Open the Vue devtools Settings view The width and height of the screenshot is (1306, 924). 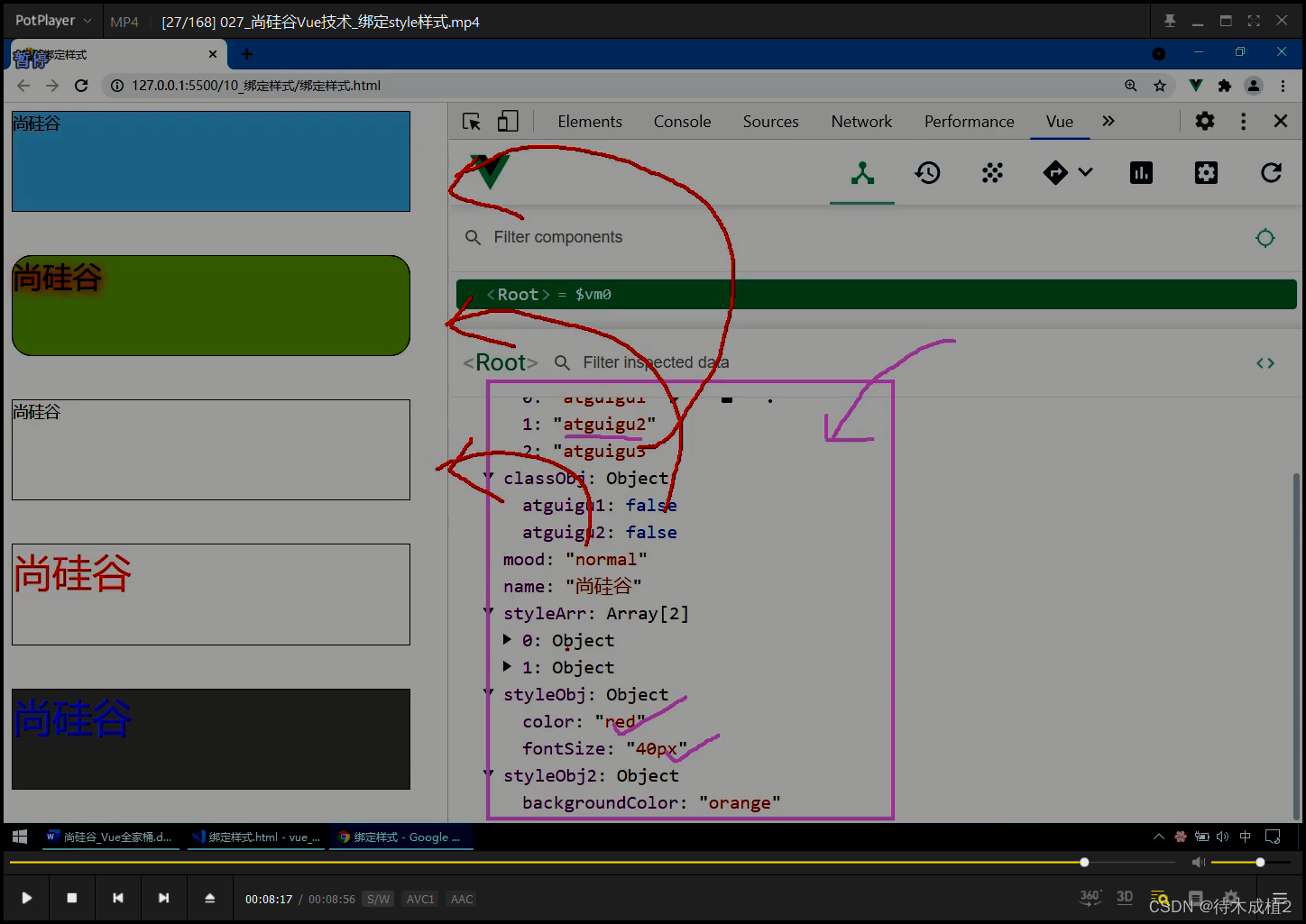click(x=1206, y=173)
